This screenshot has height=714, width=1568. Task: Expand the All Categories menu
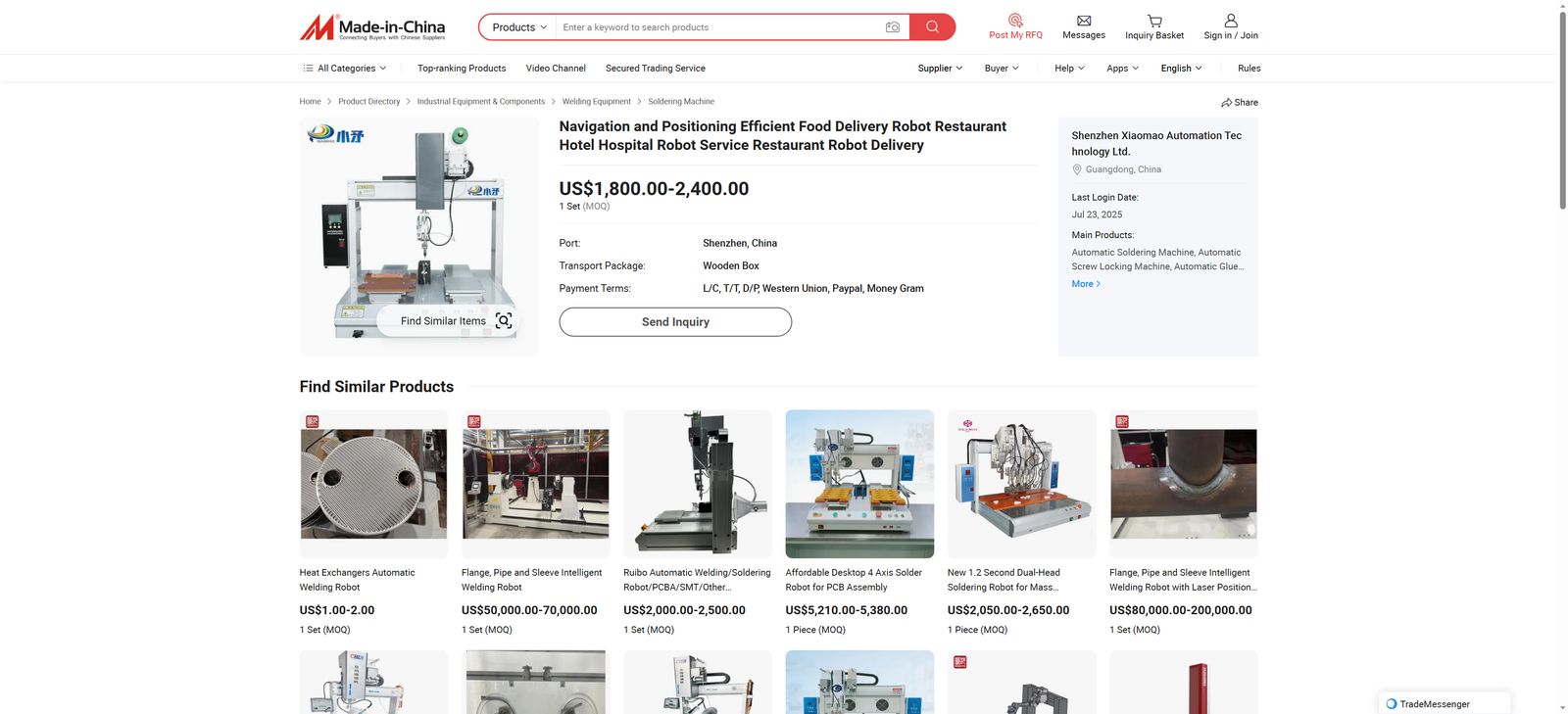click(345, 69)
